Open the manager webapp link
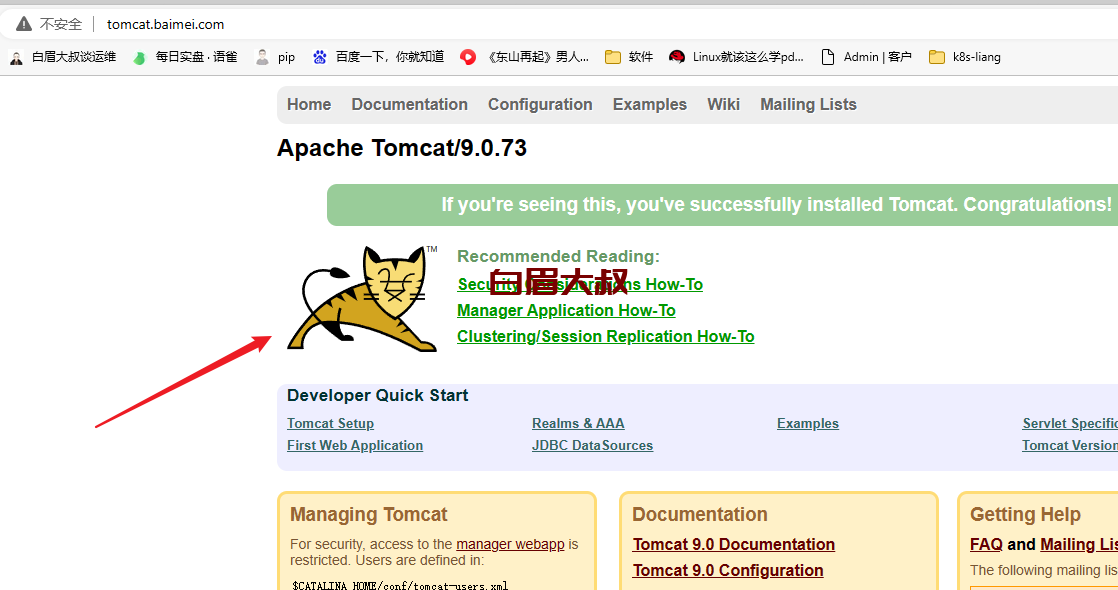1118x590 pixels. point(510,544)
